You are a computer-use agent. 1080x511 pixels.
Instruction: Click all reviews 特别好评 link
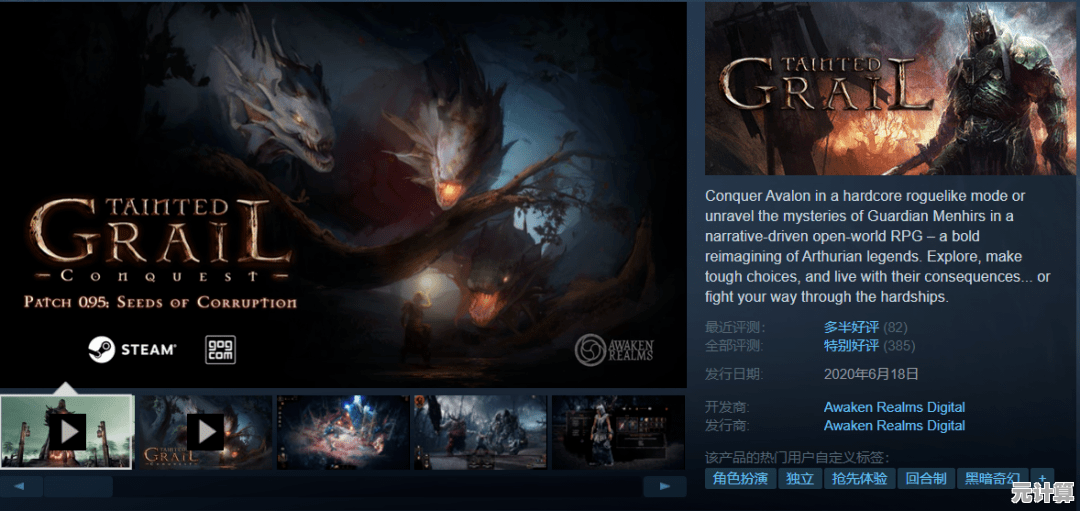coord(851,345)
